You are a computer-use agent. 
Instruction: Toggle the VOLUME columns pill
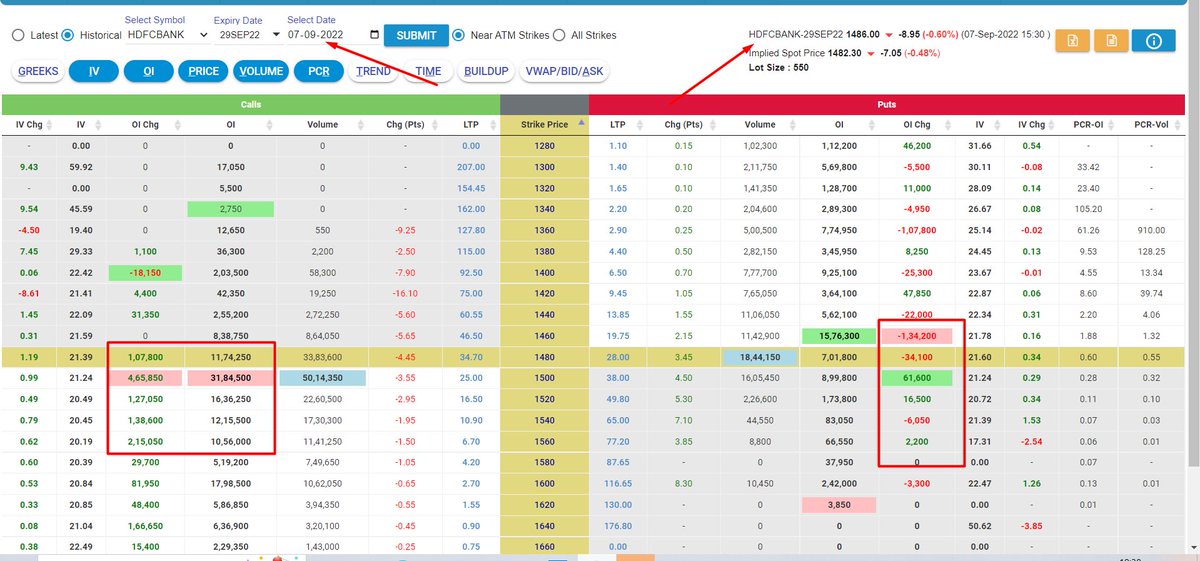coord(261,72)
